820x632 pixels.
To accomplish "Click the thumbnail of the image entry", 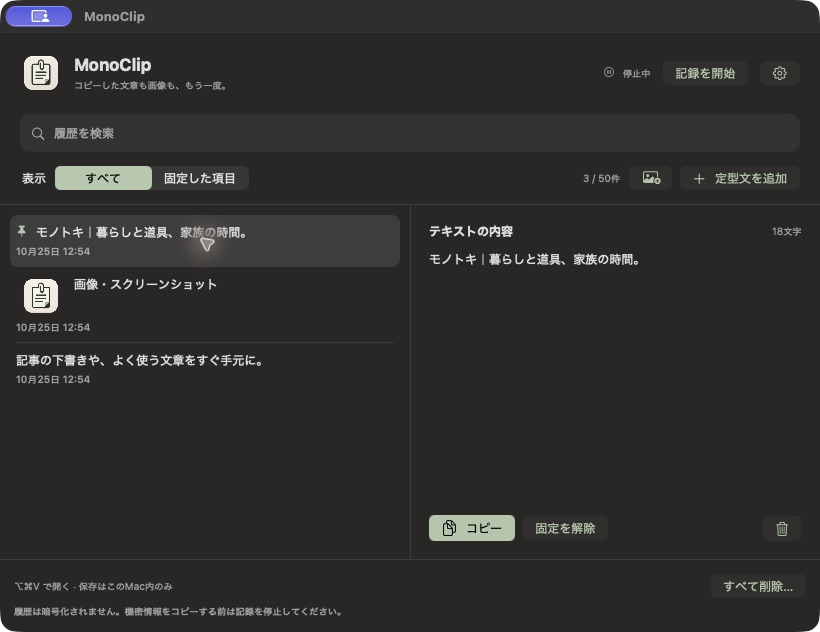I will [x=41, y=295].
